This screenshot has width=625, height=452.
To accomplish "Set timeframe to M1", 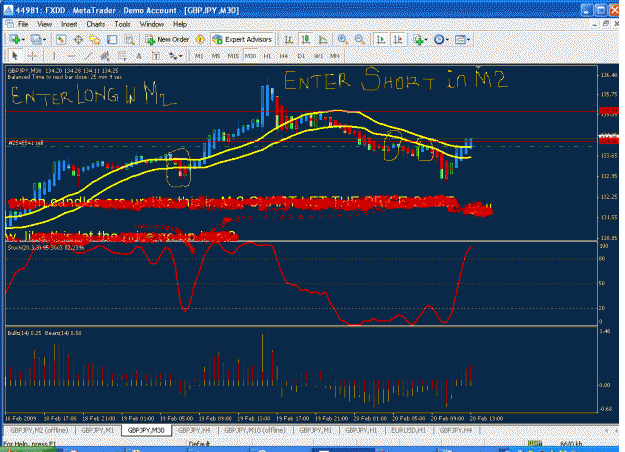I will coord(199,56).
